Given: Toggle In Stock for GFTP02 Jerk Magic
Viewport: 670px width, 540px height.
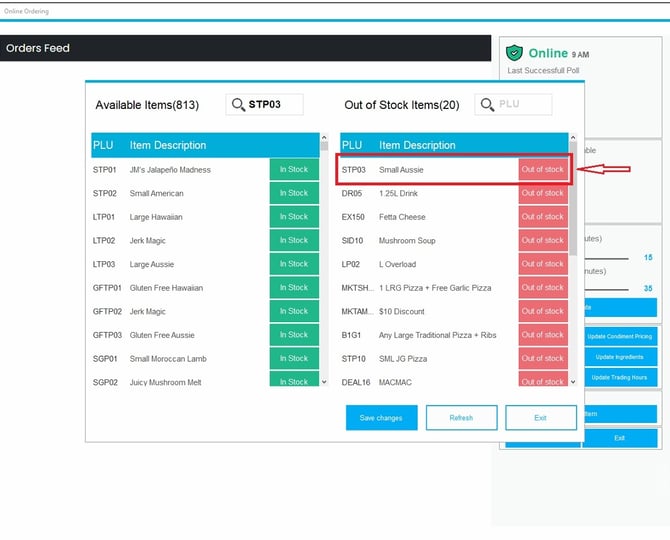Looking at the screenshot, I should (294, 311).
